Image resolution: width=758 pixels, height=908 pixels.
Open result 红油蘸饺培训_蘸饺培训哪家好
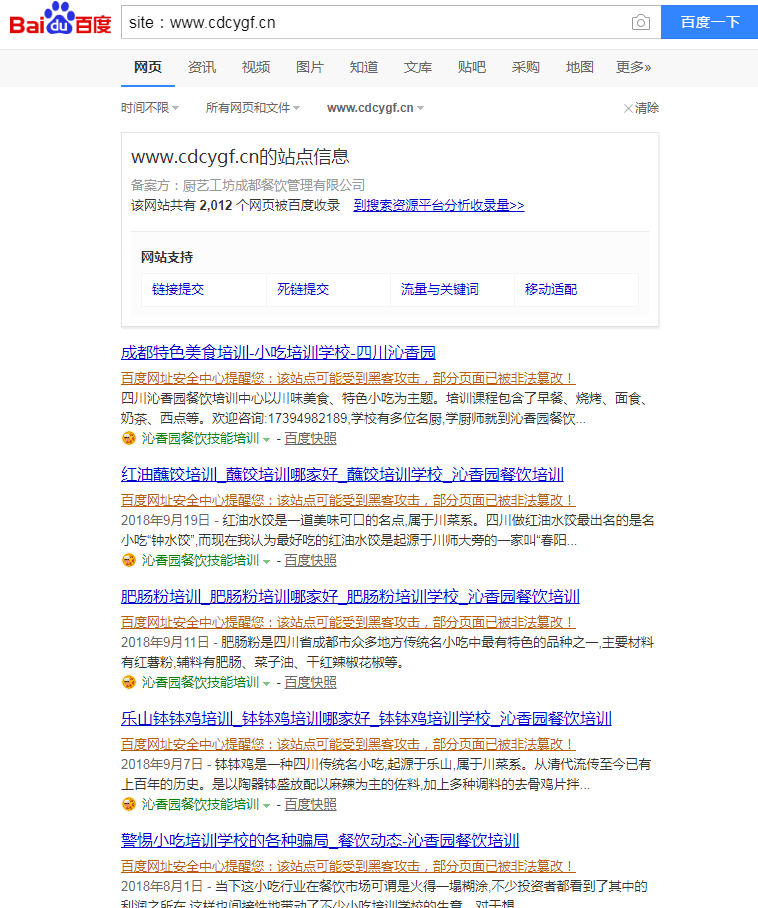(x=342, y=475)
